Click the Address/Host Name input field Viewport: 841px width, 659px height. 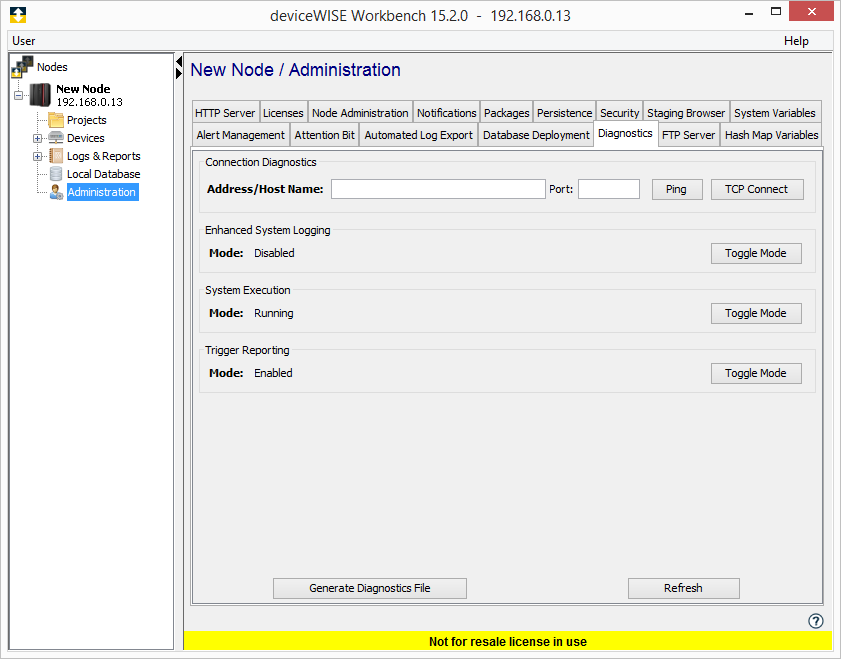coord(438,189)
